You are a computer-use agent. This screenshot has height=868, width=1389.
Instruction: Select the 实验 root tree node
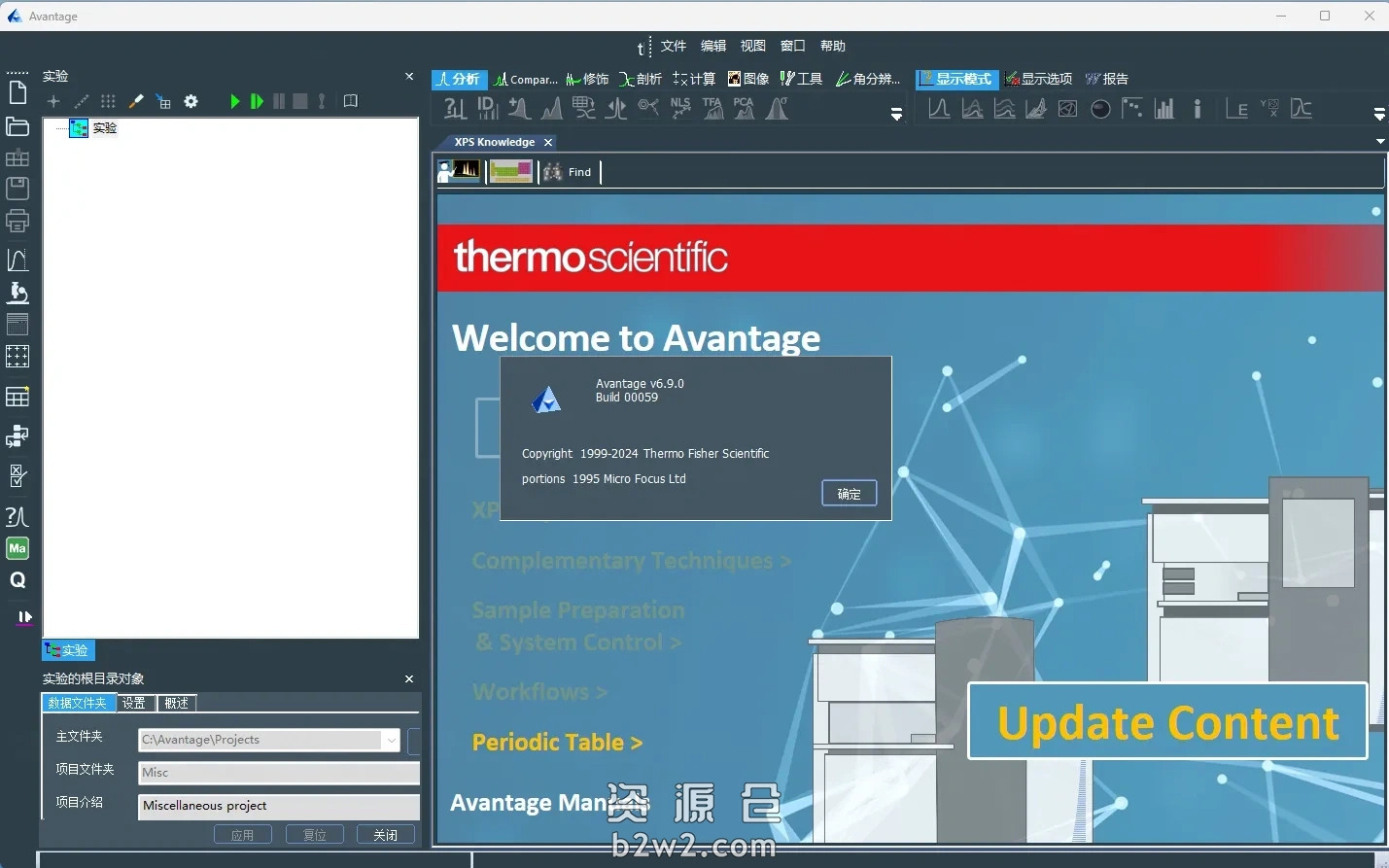104,128
